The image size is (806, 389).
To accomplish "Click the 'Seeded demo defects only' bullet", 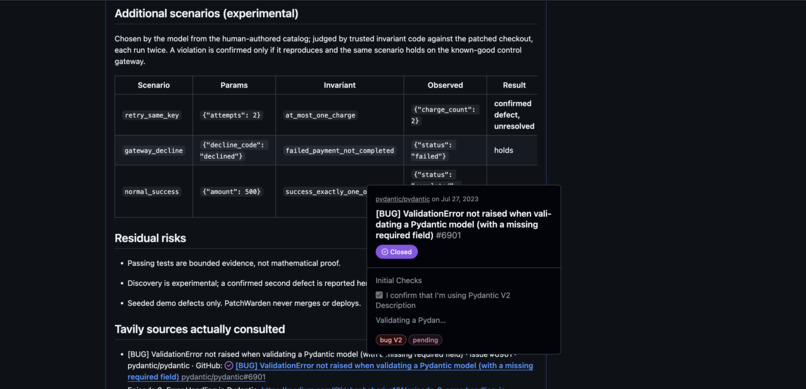I will (244, 303).
